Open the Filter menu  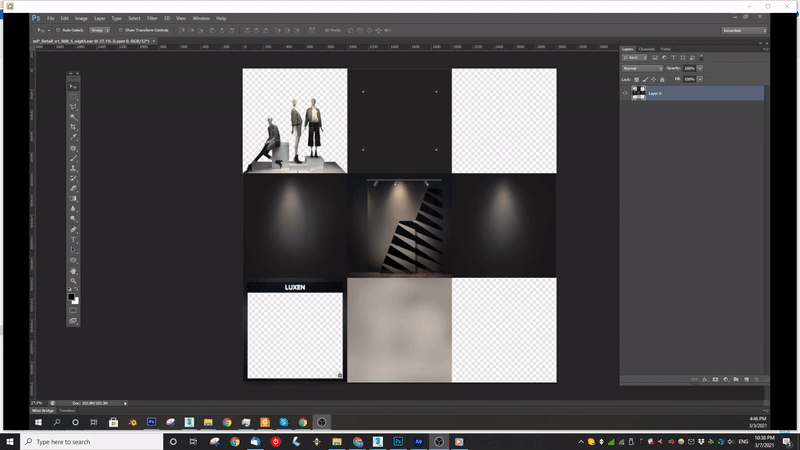pos(152,18)
